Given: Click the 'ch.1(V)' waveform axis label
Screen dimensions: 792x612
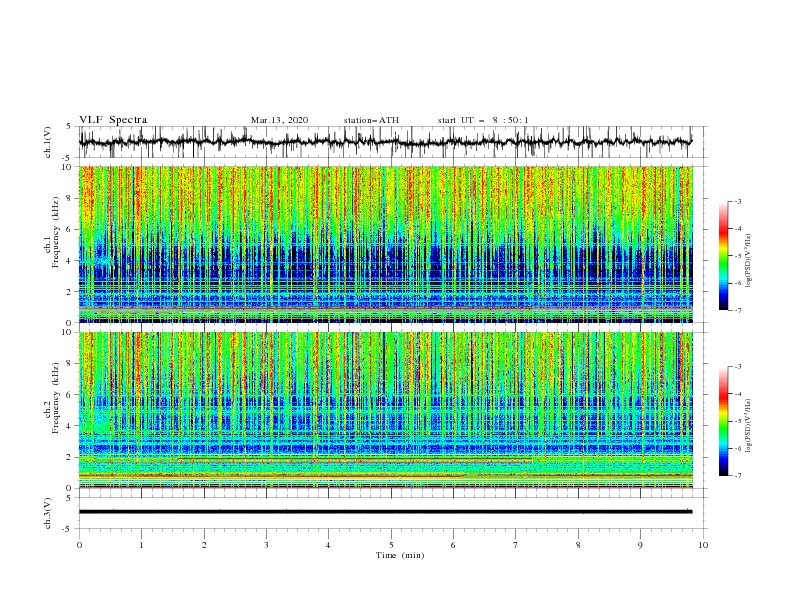Looking at the screenshot, I should coord(48,142).
